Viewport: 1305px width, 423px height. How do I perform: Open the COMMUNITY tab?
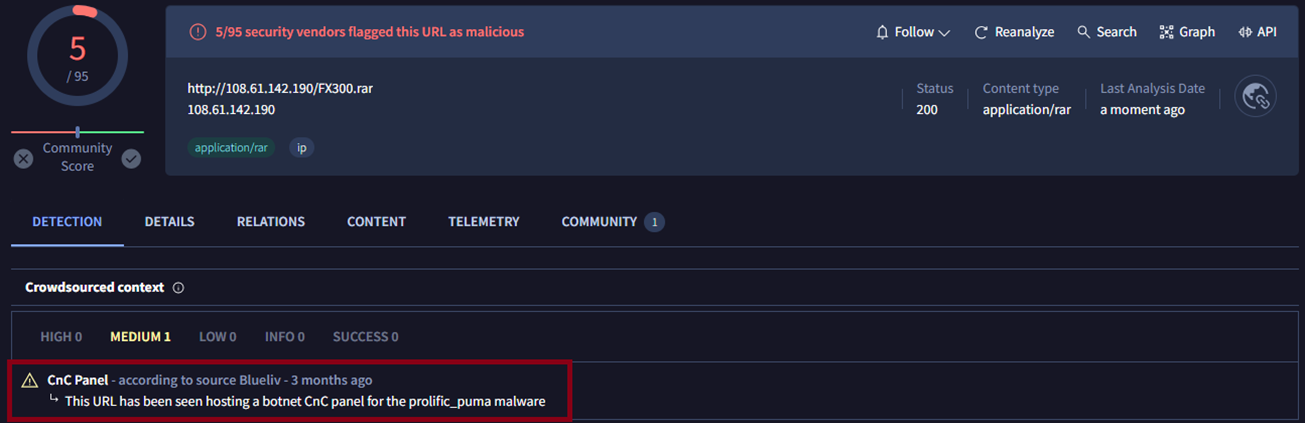click(612, 222)
